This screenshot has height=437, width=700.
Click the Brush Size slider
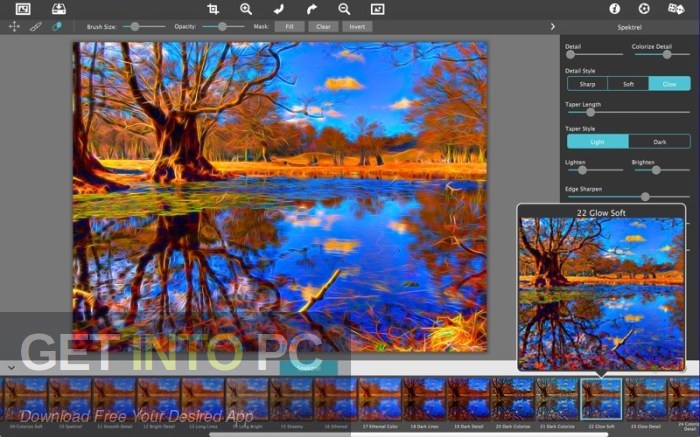(x=144, y=27)
